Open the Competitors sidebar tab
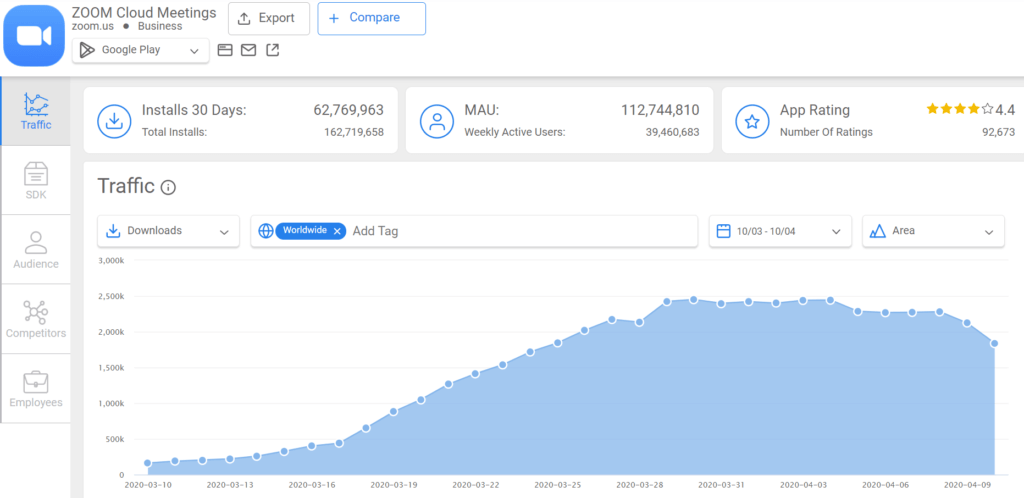Image resolution: width=1024 pixels, height=498 pixels. coord(36,319)
